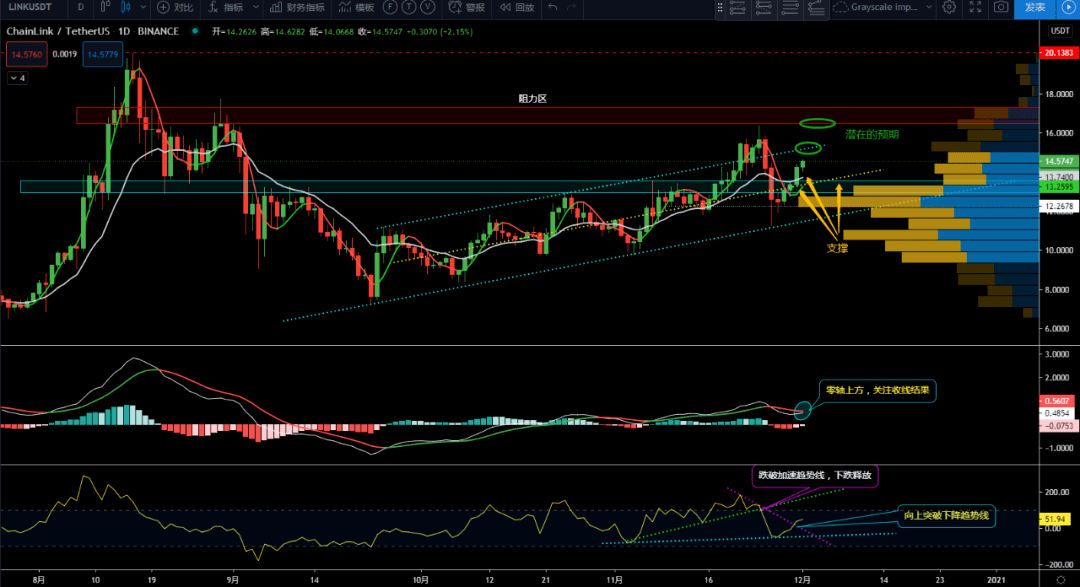This screenshot has height=587, width=1080.
Task: Start bar 回放 replay mode
Action: pos(517,7)
